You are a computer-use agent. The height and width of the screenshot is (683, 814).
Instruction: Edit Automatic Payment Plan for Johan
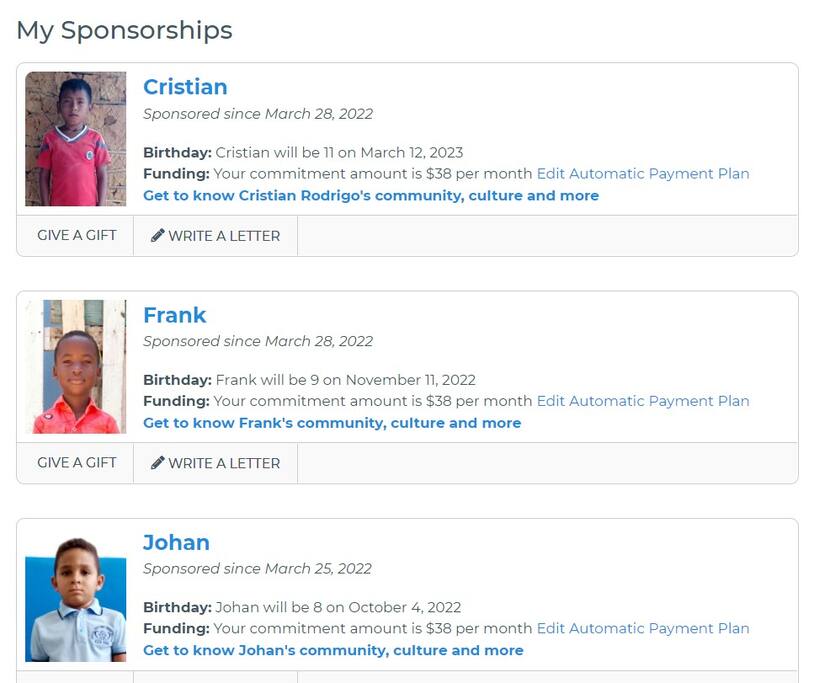643,629
